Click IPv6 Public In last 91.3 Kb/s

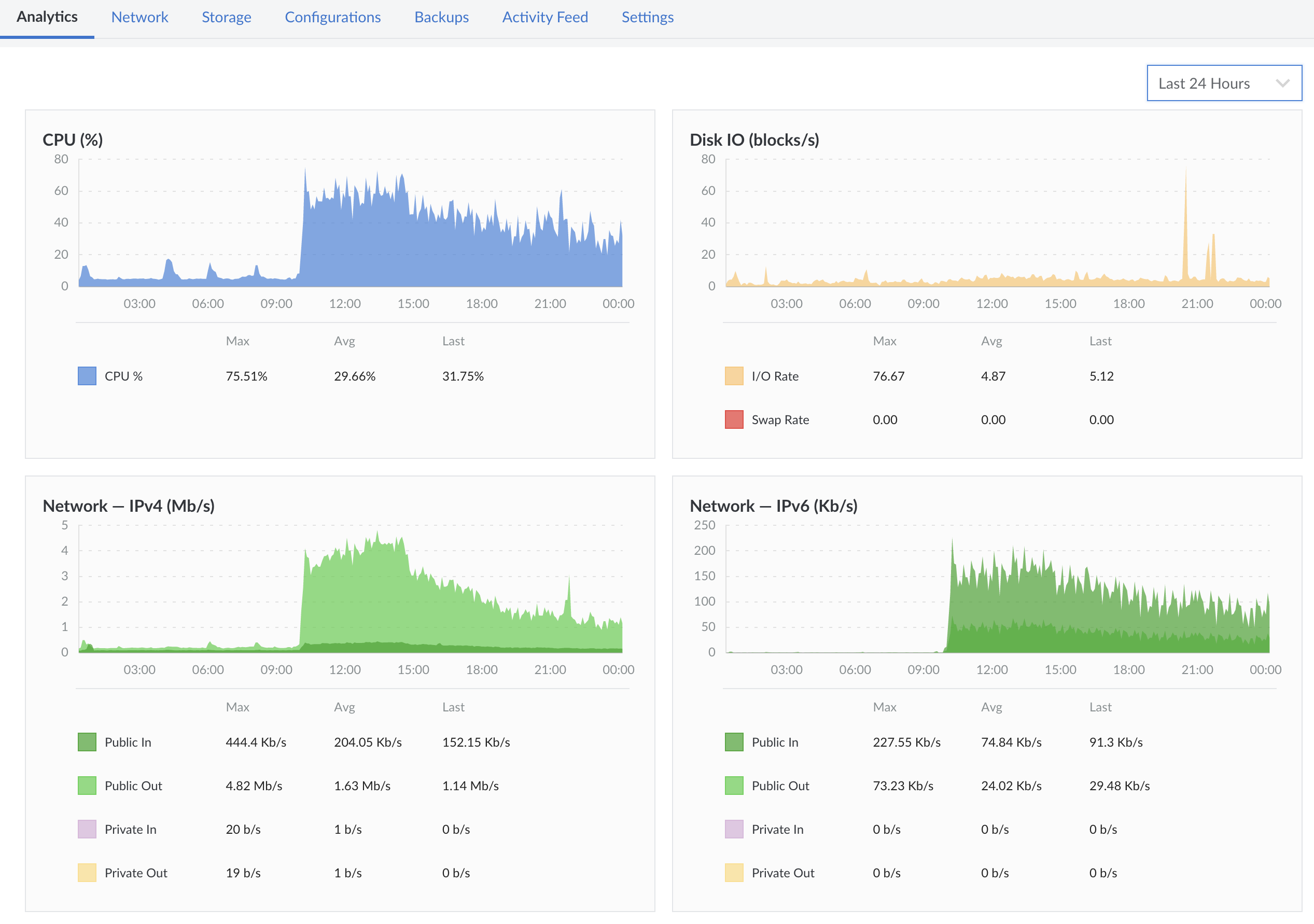1116,742
